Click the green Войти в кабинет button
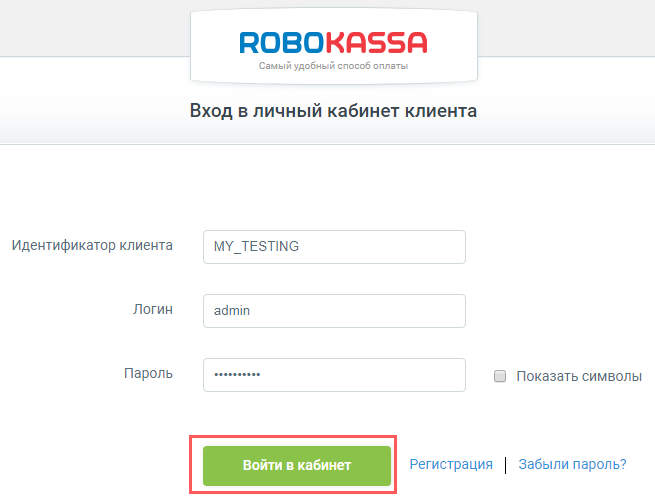This screenshot has height=503, width=655. point(297,465)
